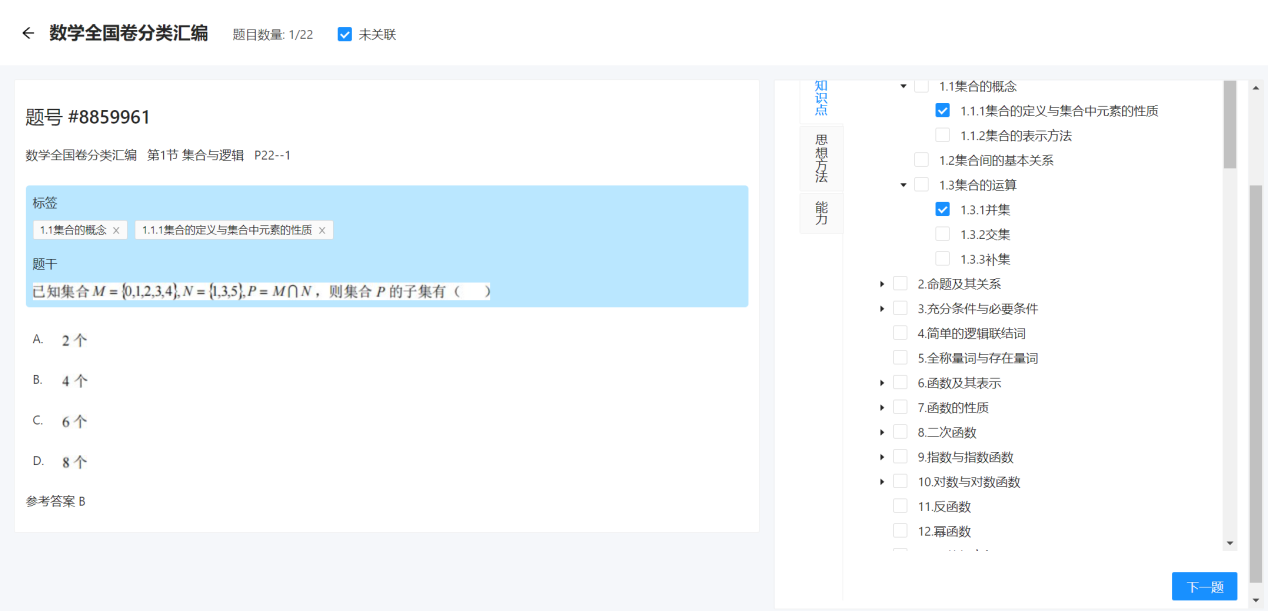The image size is (1268, 611).
Task: Collapse the 1.3集合的运算 tree node
Action: (903, 184)
